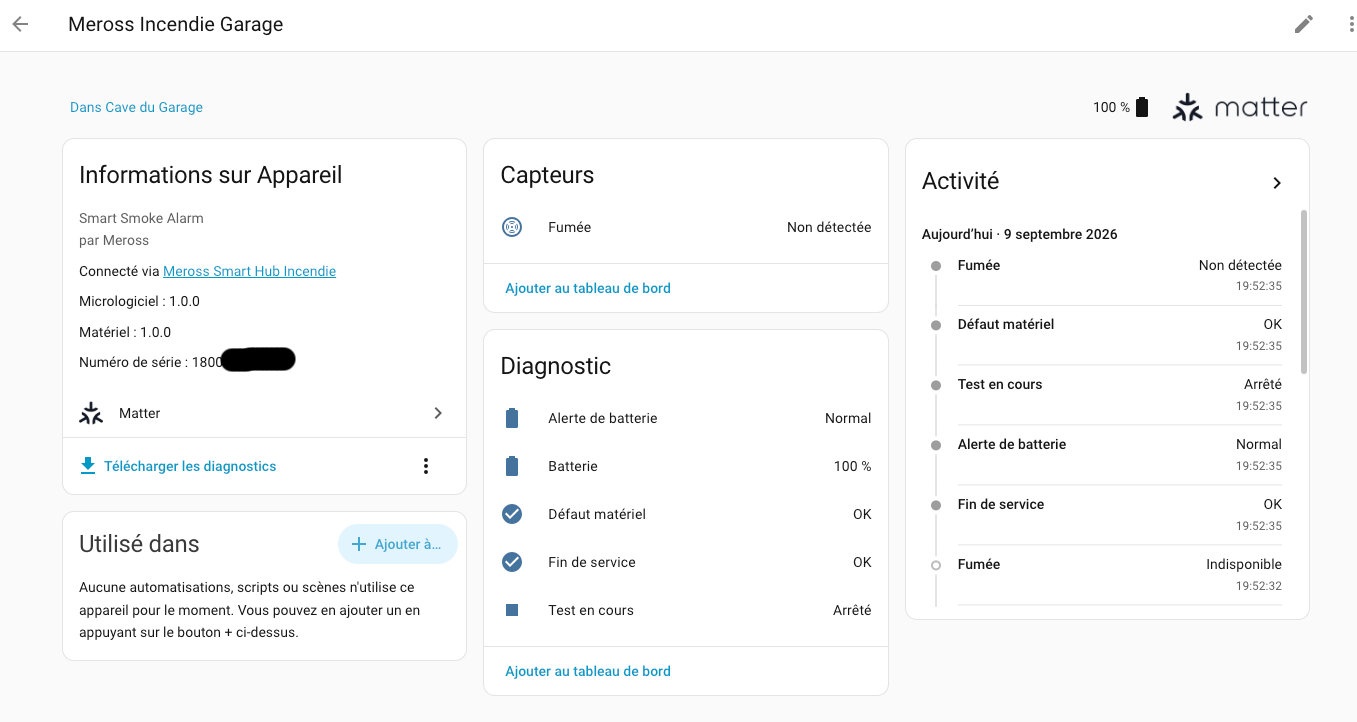
Task: Open the Alerte de batterie diagnostic row
Action: [686, 418]
